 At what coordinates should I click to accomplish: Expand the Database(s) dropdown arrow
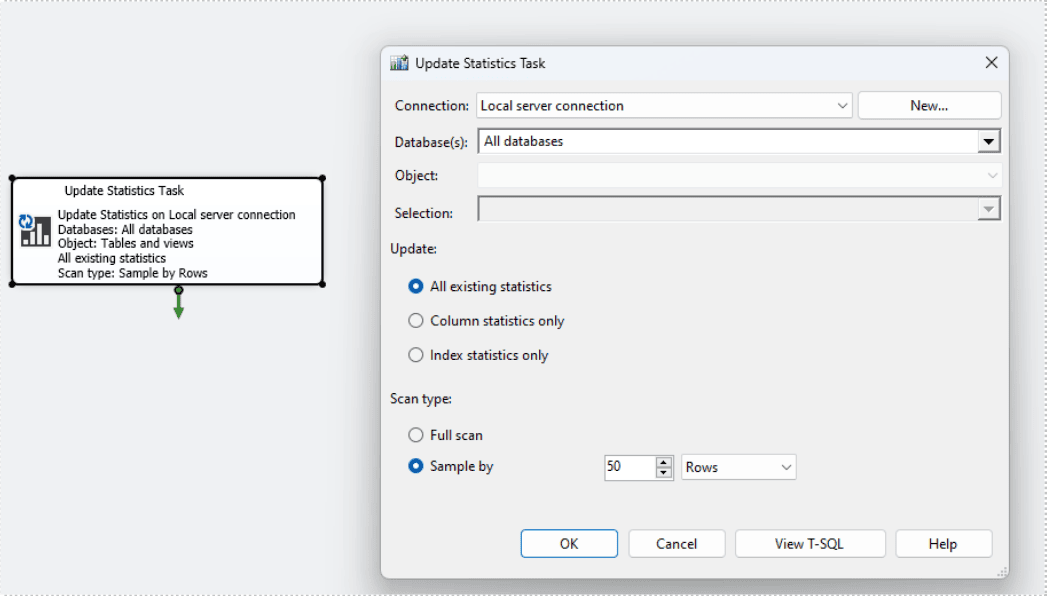[x=988, y=141]
